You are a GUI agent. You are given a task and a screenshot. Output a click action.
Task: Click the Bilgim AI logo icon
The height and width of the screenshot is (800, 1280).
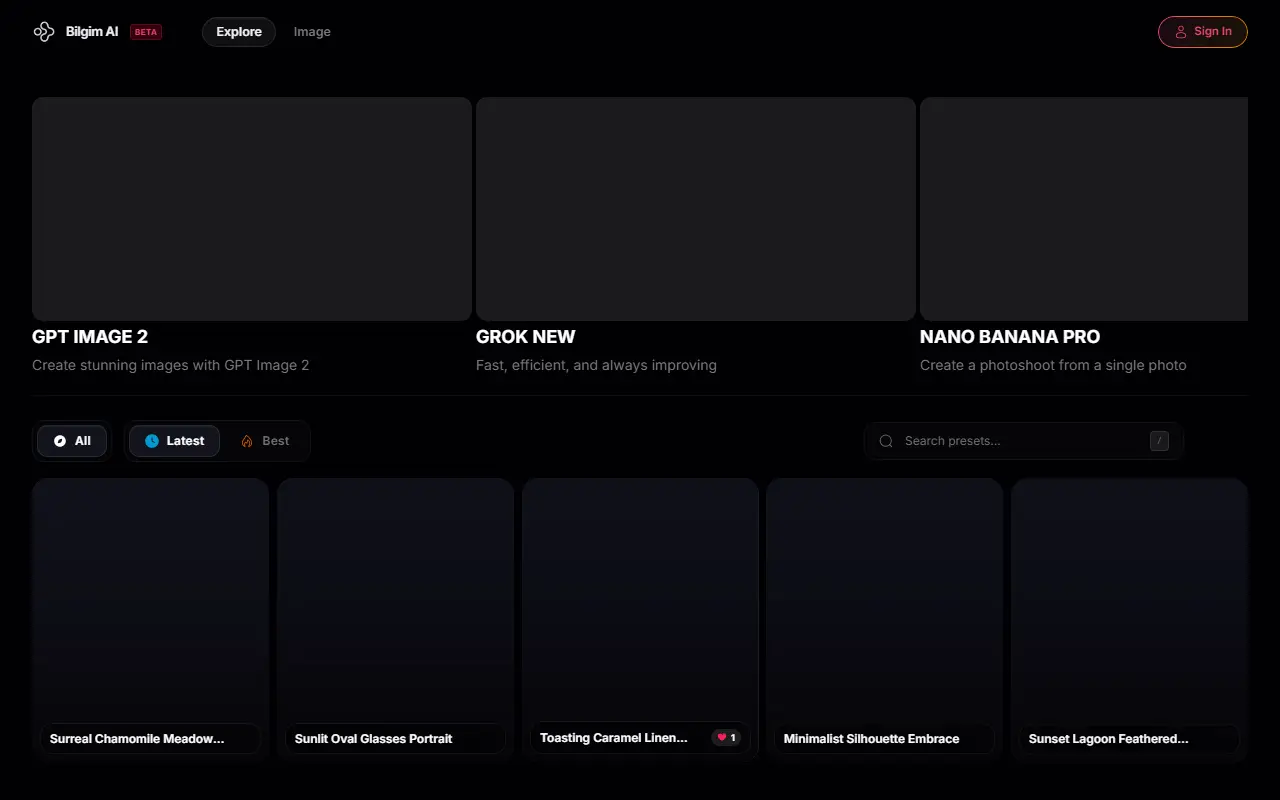pos(43,32)
